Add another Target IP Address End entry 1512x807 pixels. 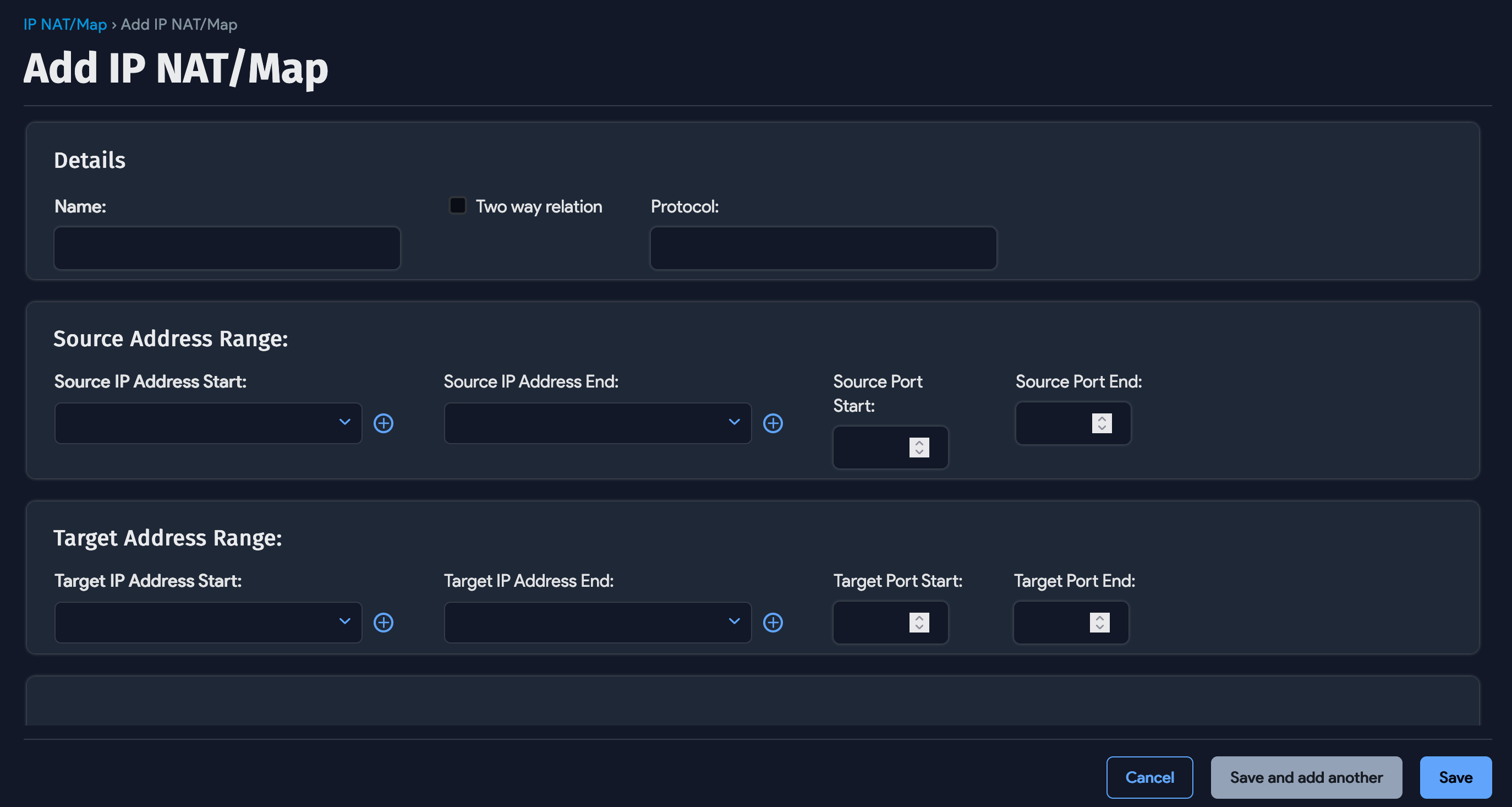(x=774, y=623)
